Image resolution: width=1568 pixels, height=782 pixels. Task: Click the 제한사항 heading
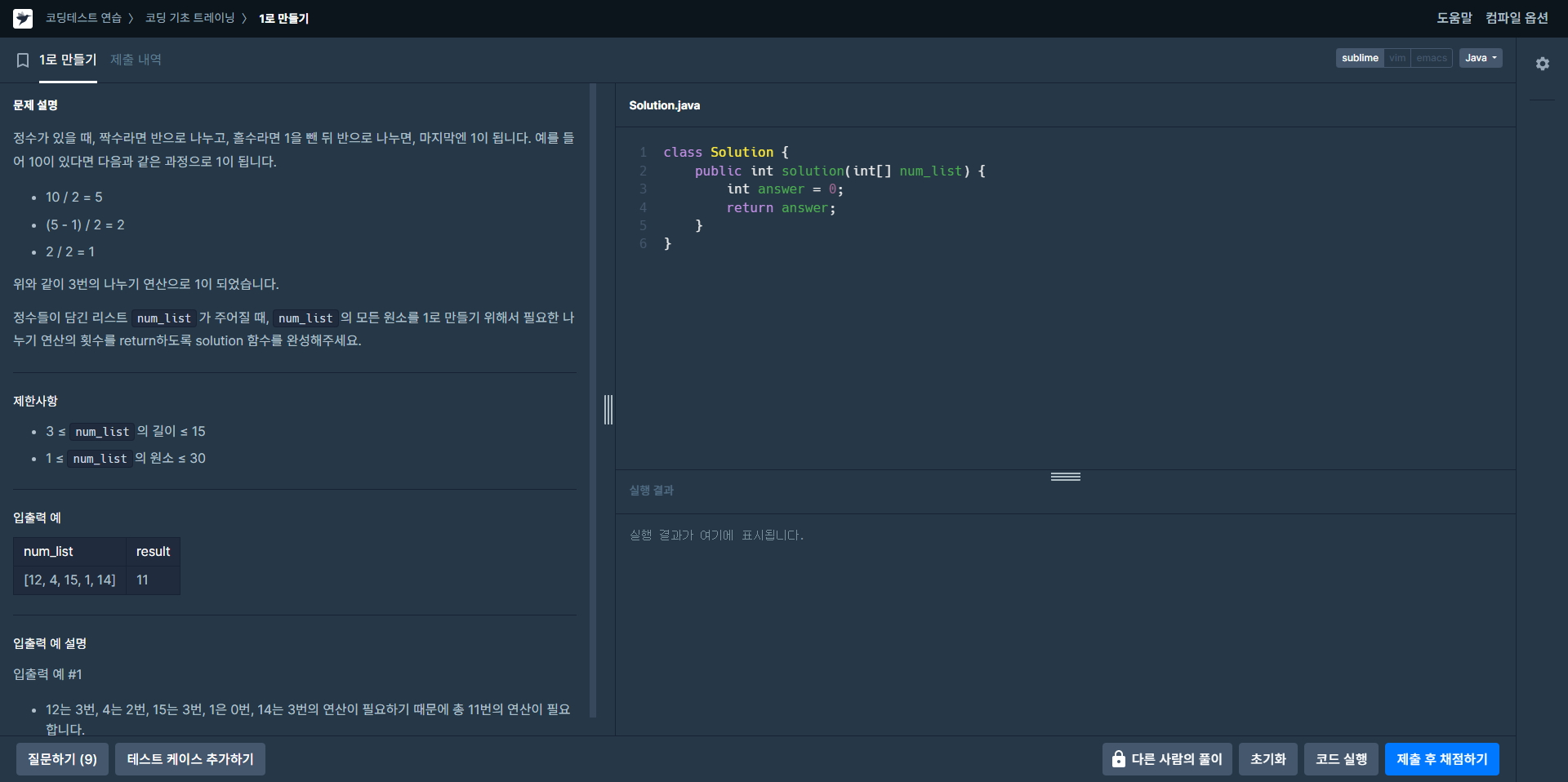coord(35,401)
